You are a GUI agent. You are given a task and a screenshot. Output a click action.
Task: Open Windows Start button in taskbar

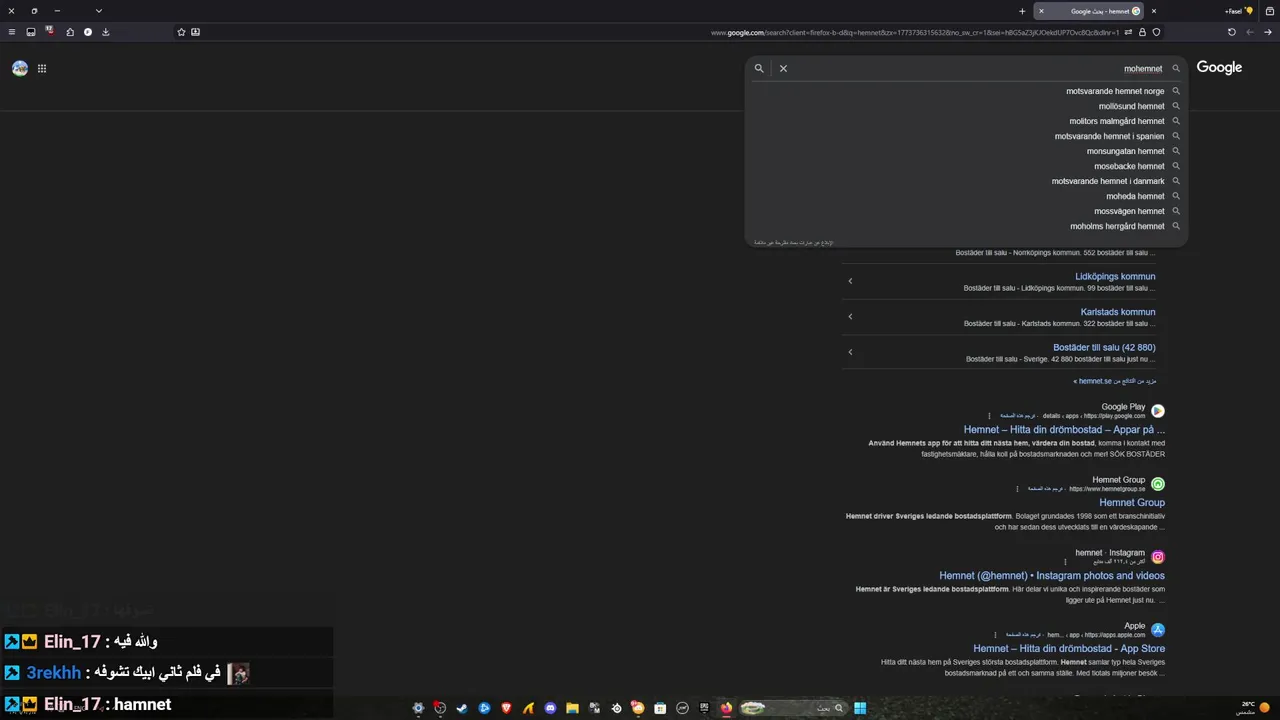pos(860,708)
